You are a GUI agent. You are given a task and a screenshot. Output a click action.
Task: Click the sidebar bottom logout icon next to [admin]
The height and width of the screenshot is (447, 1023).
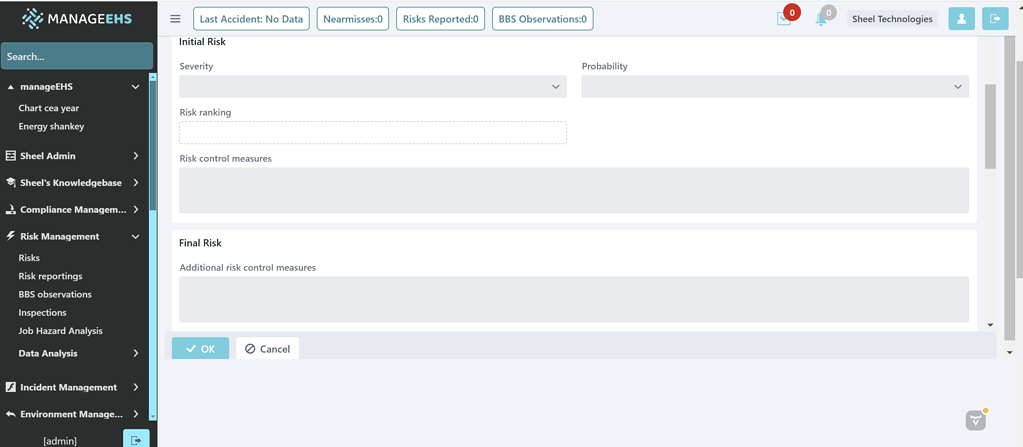point(136,440)
